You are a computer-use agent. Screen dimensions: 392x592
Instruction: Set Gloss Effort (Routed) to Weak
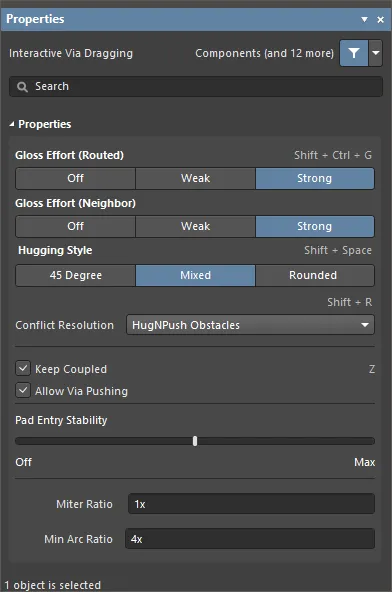point(195,178)
